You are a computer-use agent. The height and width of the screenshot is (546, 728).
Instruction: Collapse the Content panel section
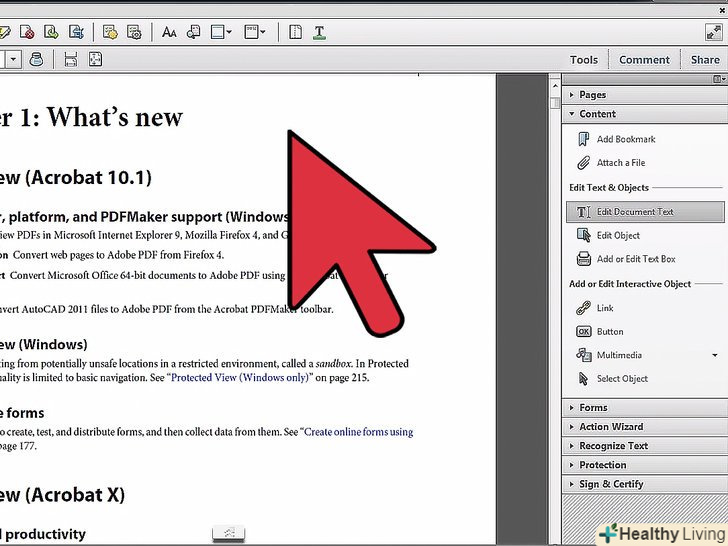point(644,114)
